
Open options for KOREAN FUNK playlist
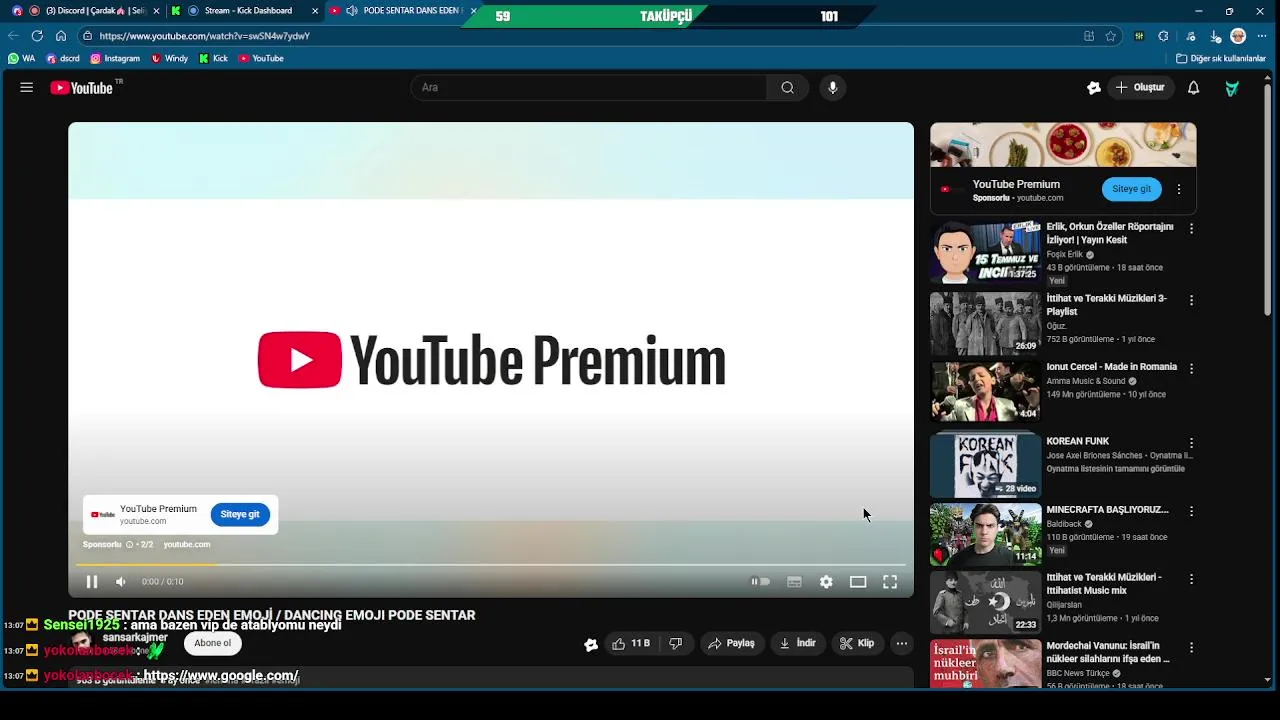click(x=1191, y=443)
